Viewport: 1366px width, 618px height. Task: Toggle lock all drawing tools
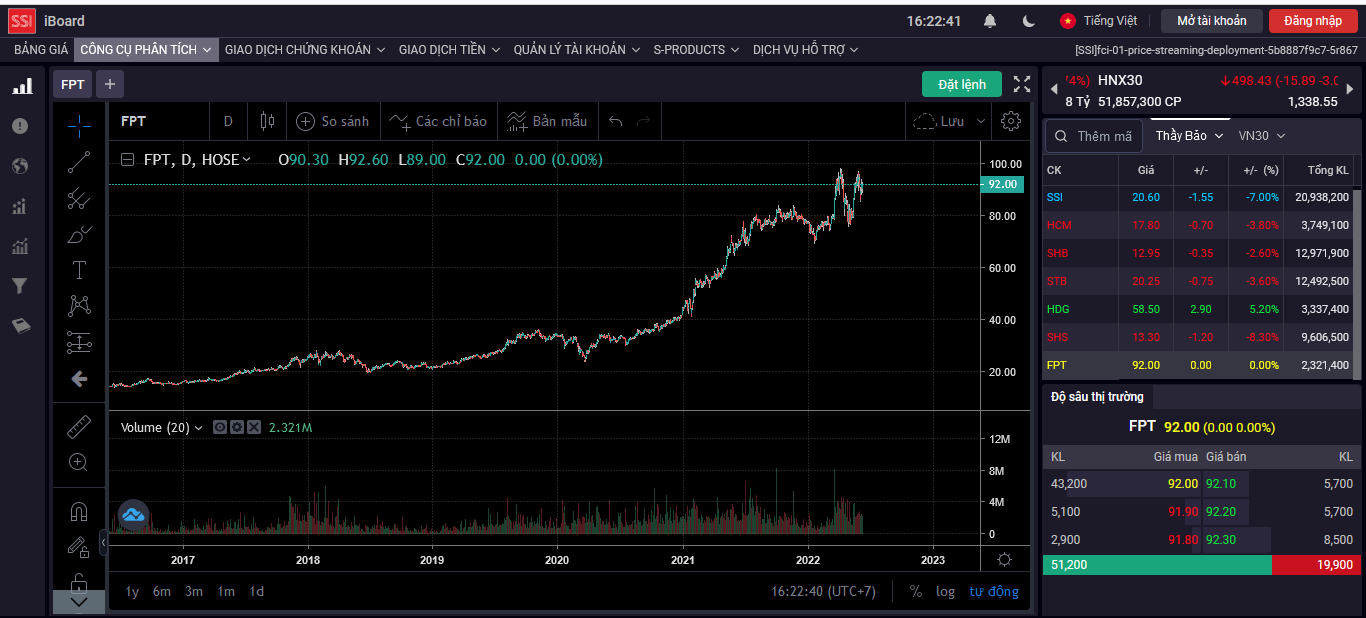(x=79, y=582)
